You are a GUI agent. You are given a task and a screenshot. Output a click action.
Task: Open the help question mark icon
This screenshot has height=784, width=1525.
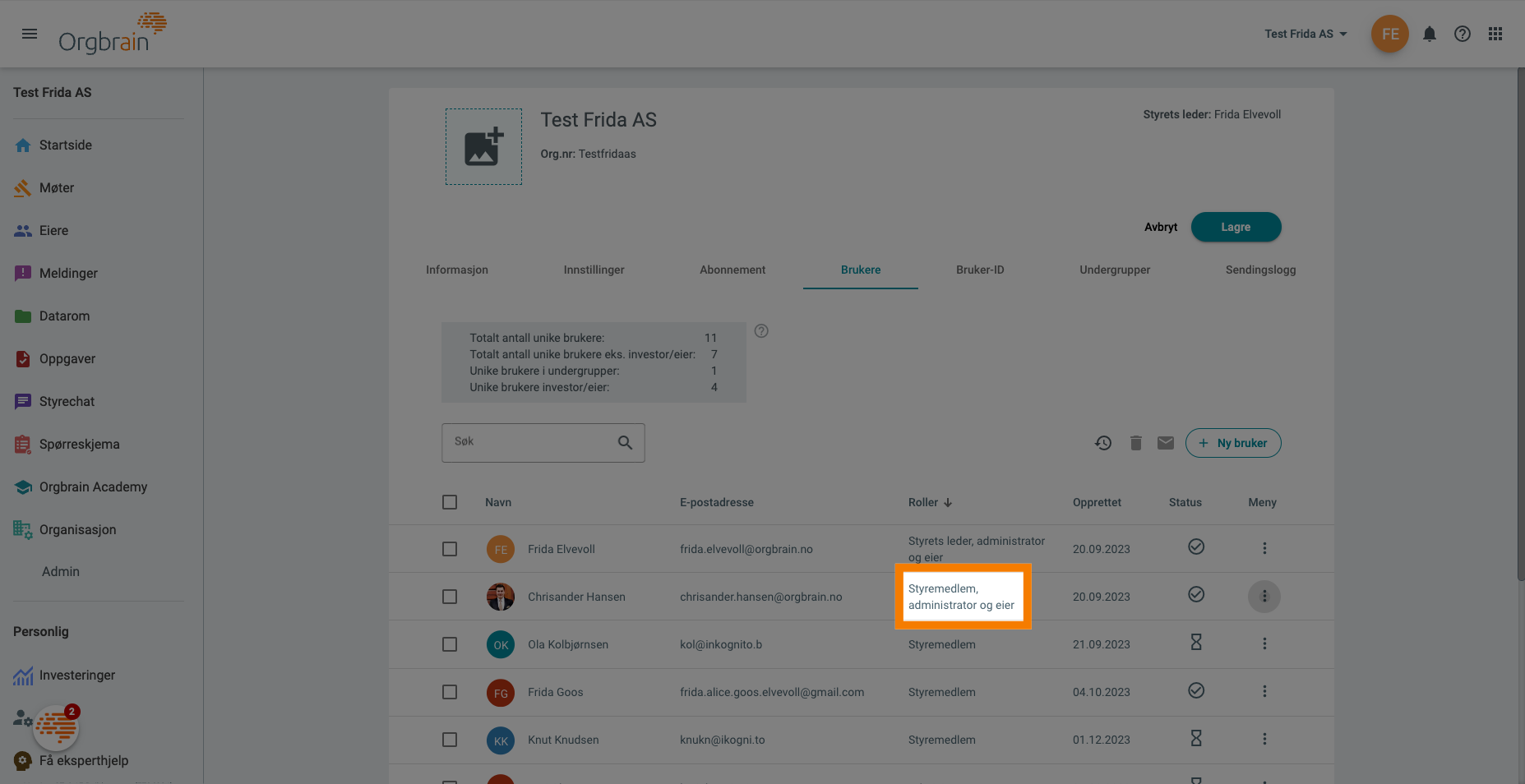tap(1463, 34)
